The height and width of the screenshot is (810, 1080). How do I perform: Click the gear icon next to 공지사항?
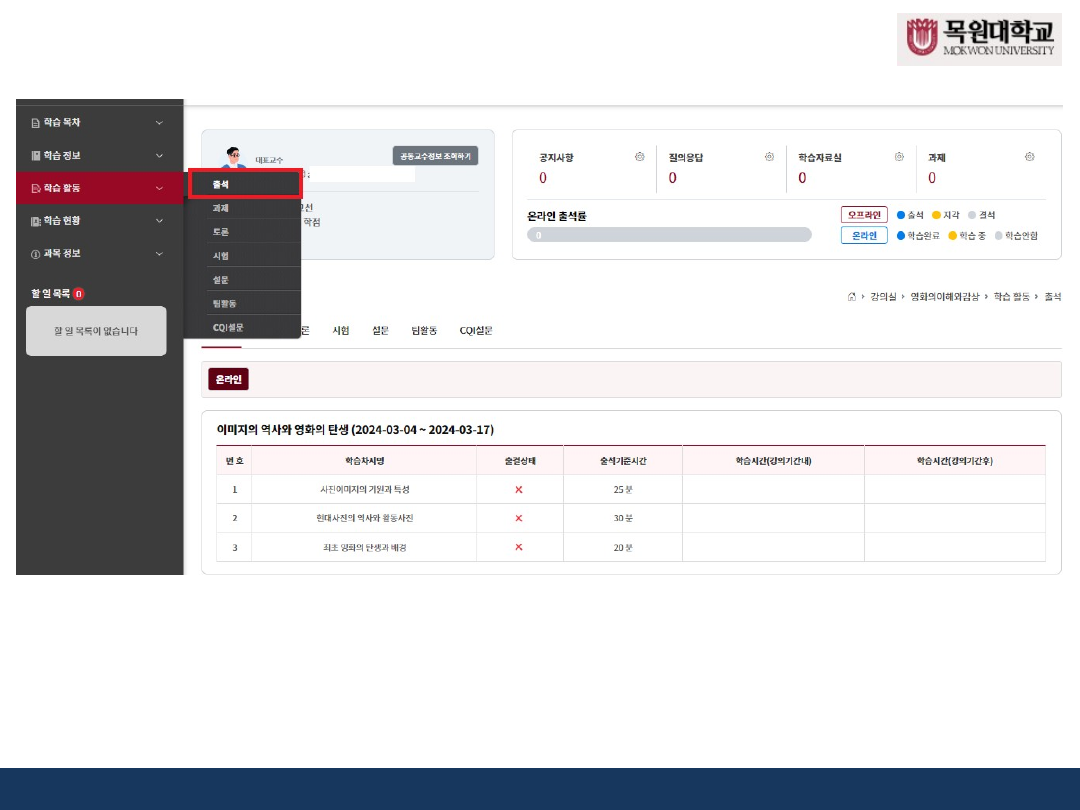[x=639, y=157]
